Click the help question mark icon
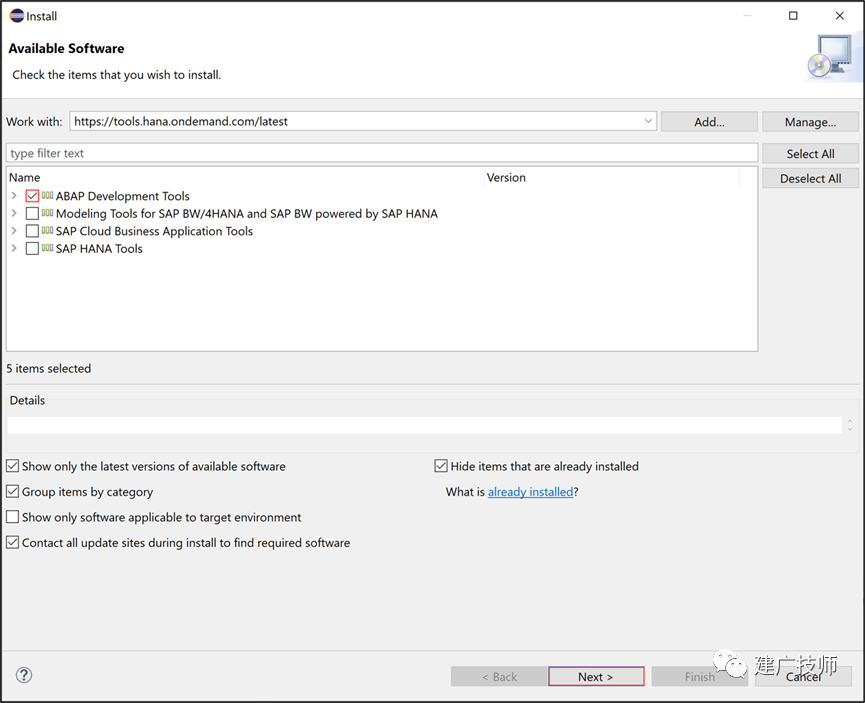865x703 pixels. coord(24,675)
